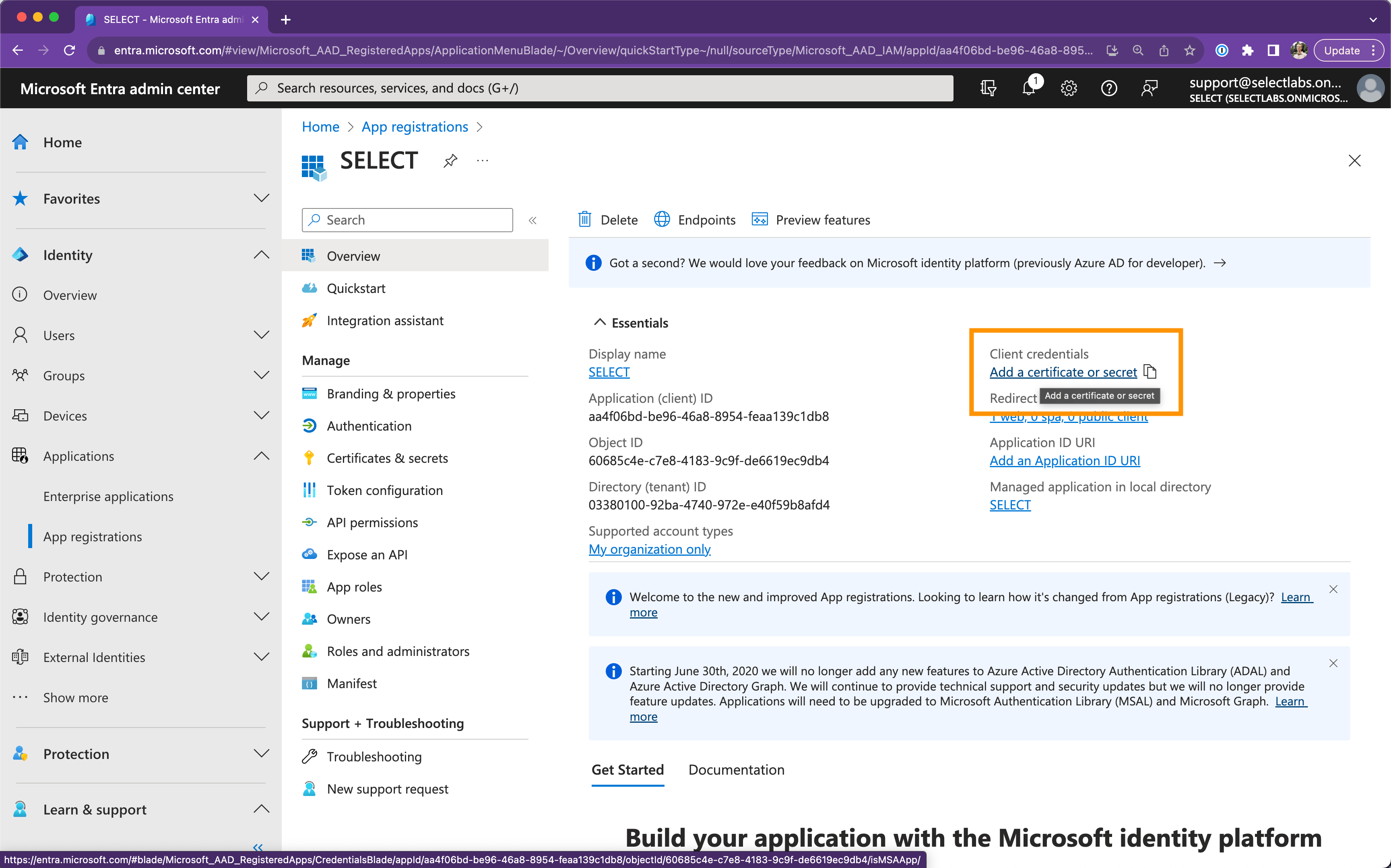Dismiss the Welcome to App registrations notice
1391x868 pixels.
coord(1333,590)
